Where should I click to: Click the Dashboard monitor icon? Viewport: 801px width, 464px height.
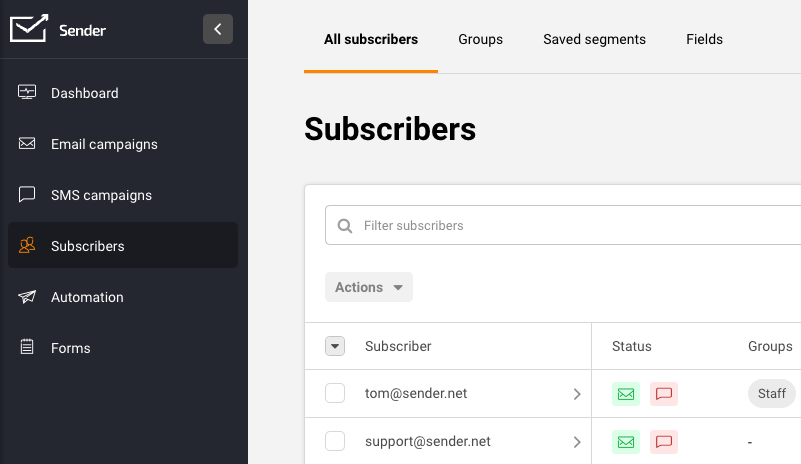[27, 93]
